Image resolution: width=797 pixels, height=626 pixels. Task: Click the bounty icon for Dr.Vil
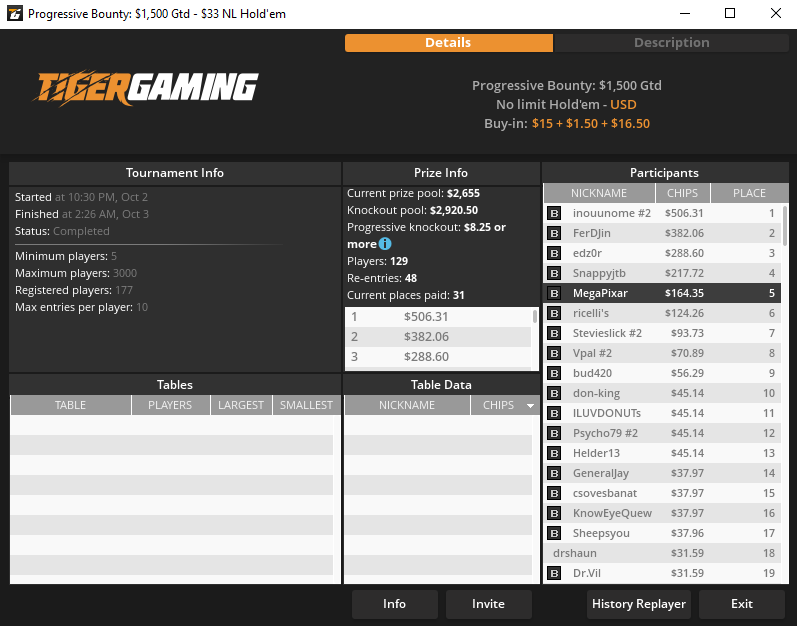[x=554, y=573]
